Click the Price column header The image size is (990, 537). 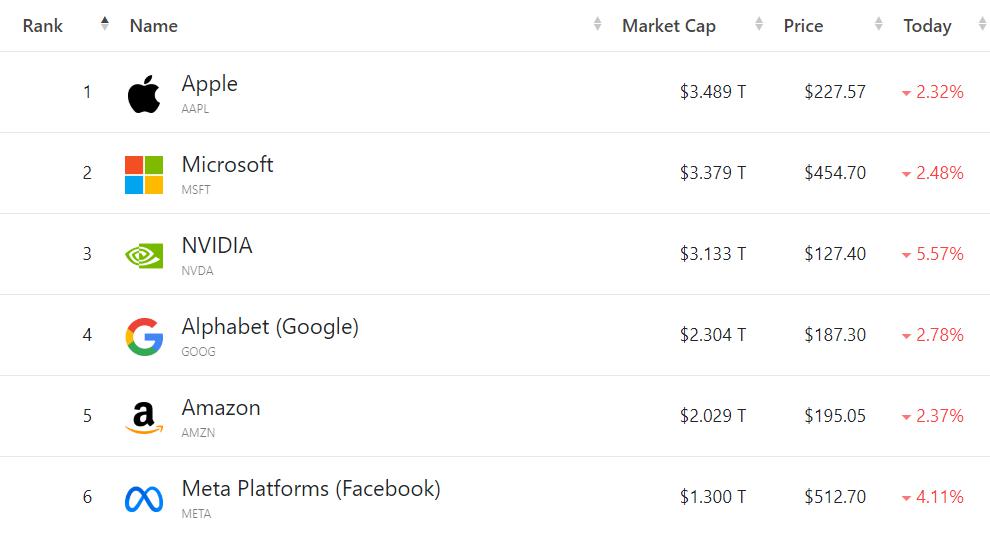tap(803, 26)
